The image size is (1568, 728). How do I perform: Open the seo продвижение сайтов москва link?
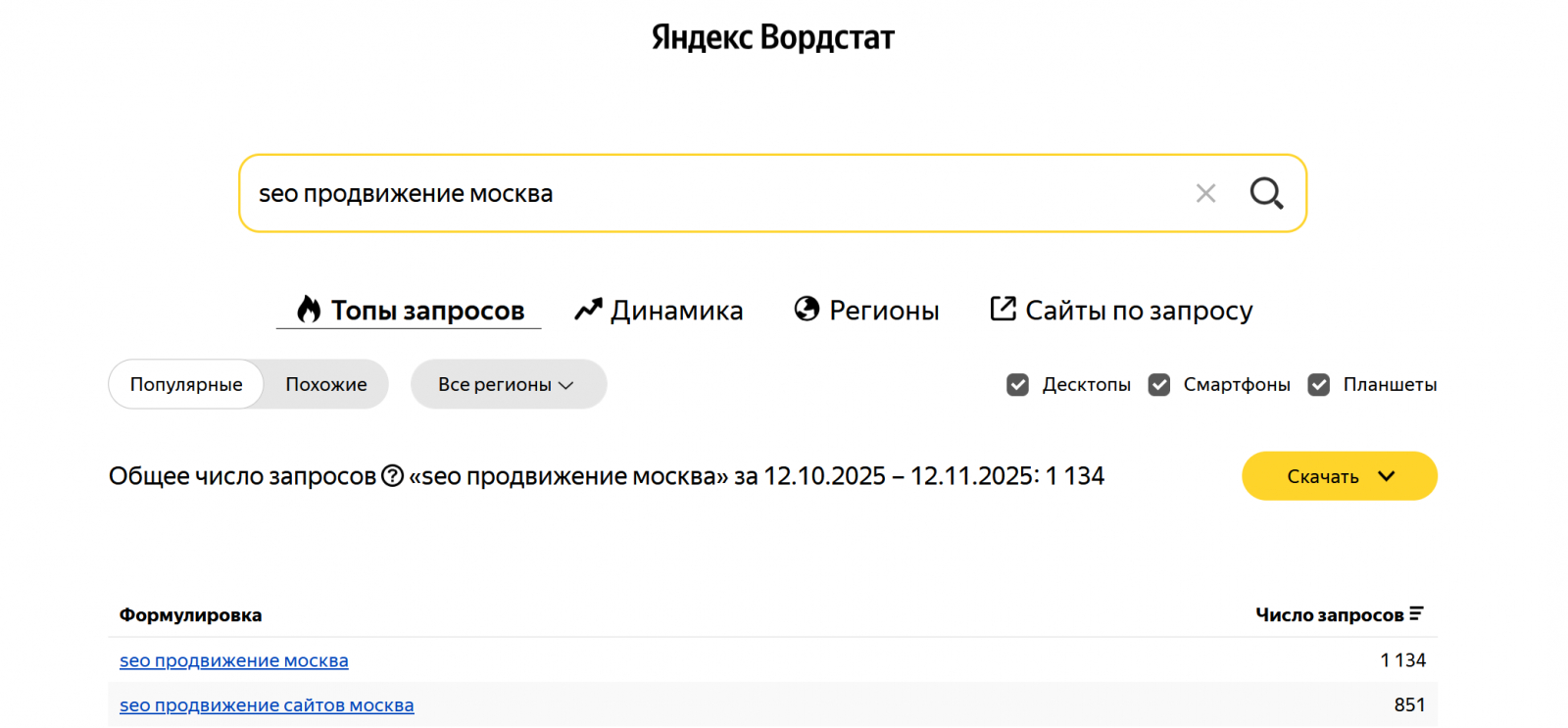point(267,705)
